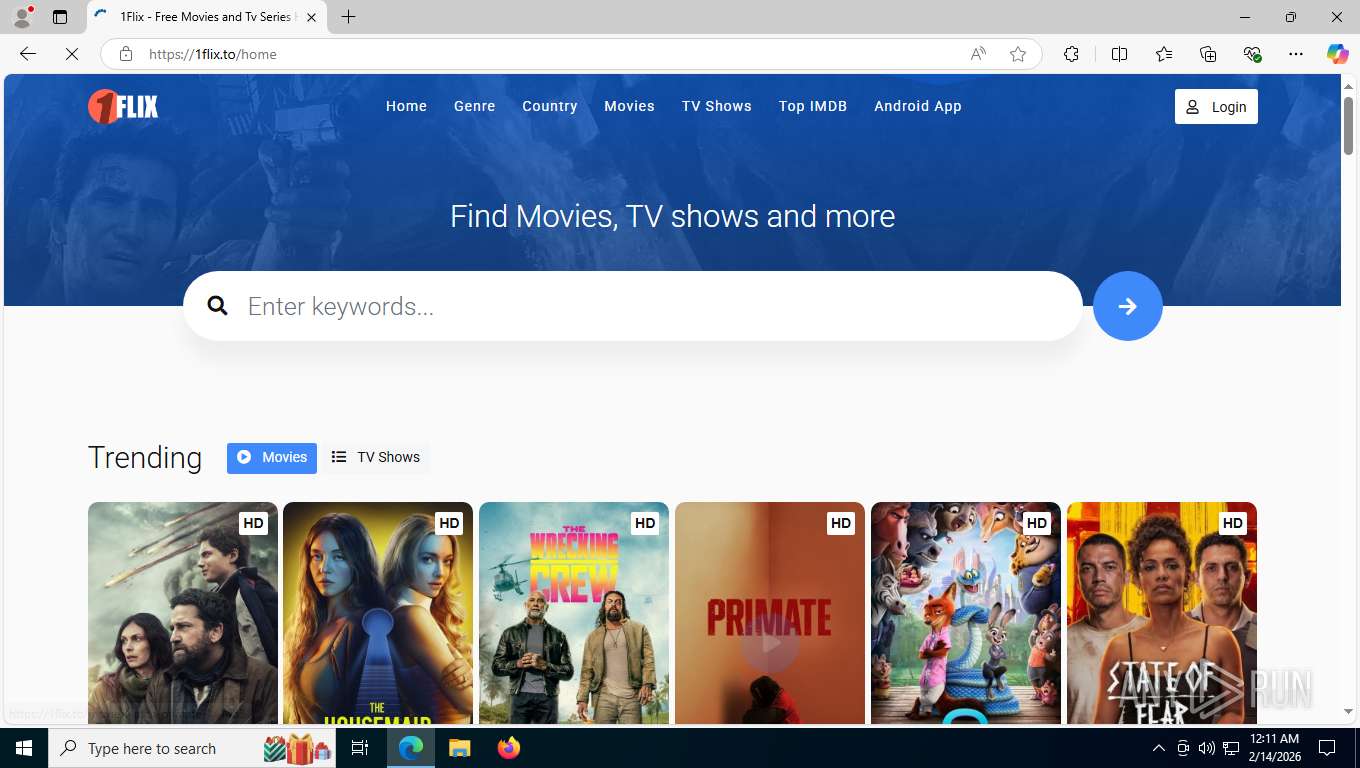Add this page to favorites star
The width and height of the screenshot is (1360, 768).
point(1018,54)
